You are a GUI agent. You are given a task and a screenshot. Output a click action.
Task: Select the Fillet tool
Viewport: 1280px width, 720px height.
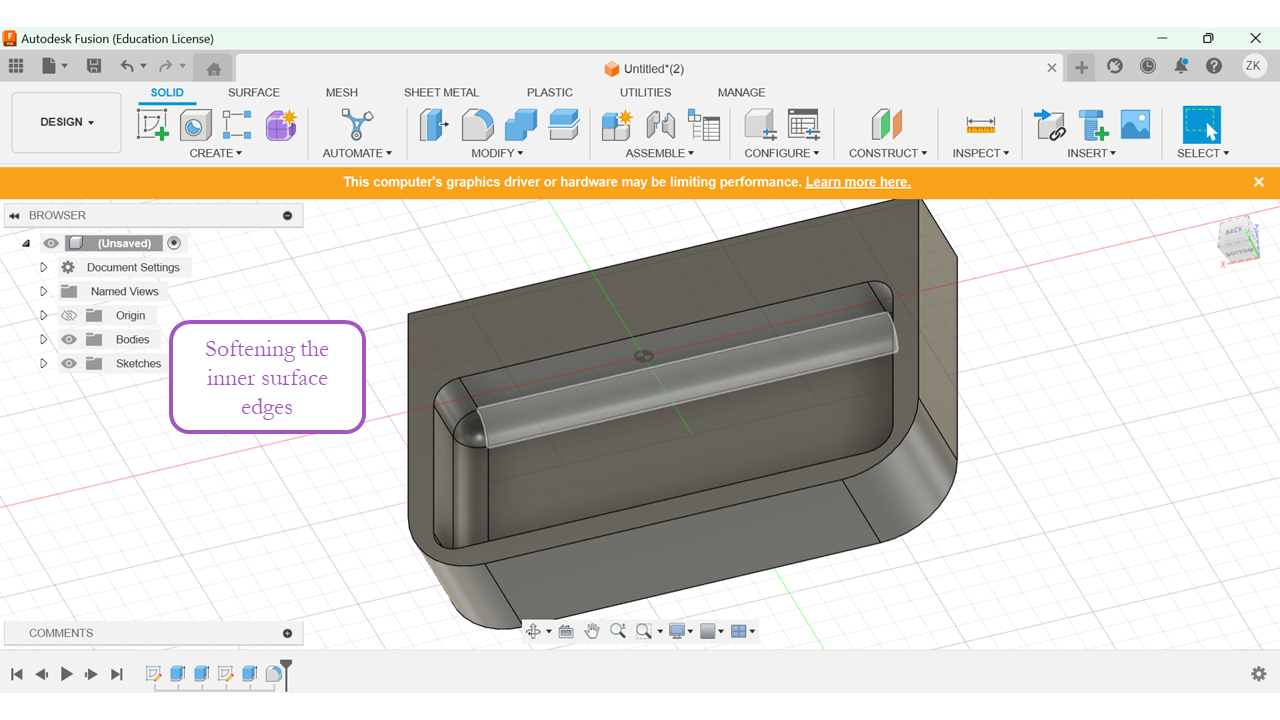(x=477, y=125)
